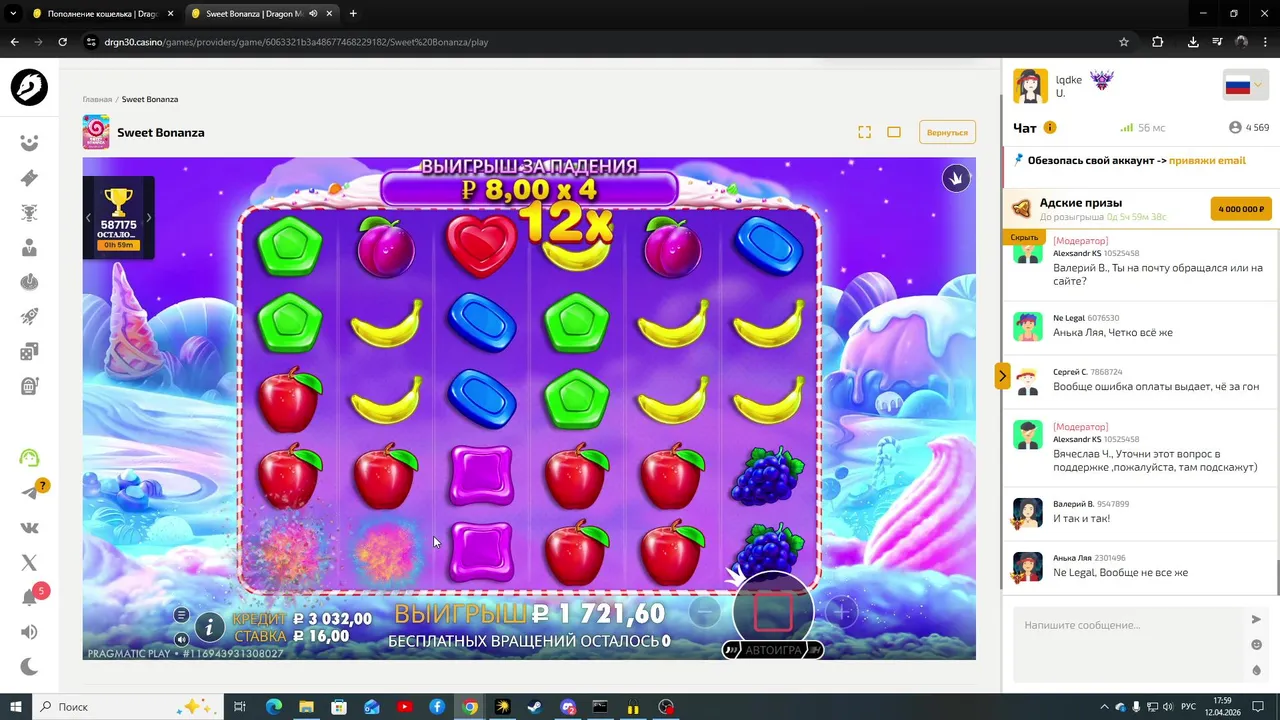Show hidden system tray icons
1280x720 pixels.
coord(1104,707)
